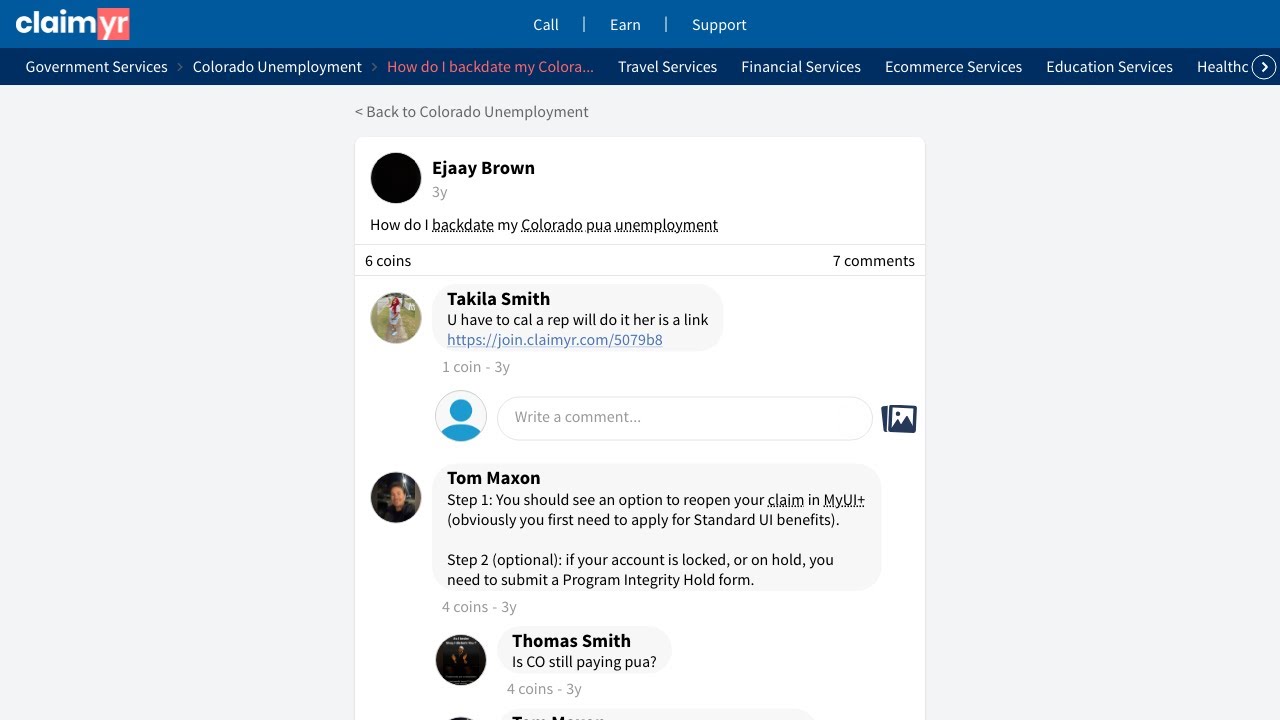Open the Call menu item
Viewport: 1280px width, 720px height.
(x=546, y=25)
